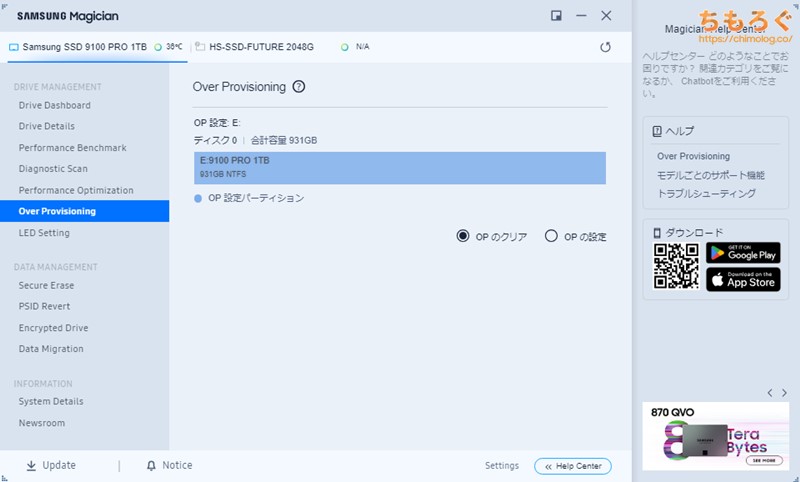Click the download QR code

676,266
